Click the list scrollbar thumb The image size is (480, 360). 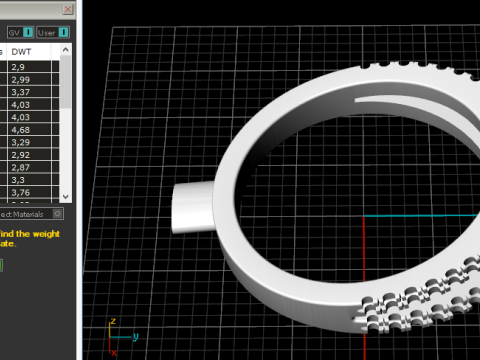(66, 82)
